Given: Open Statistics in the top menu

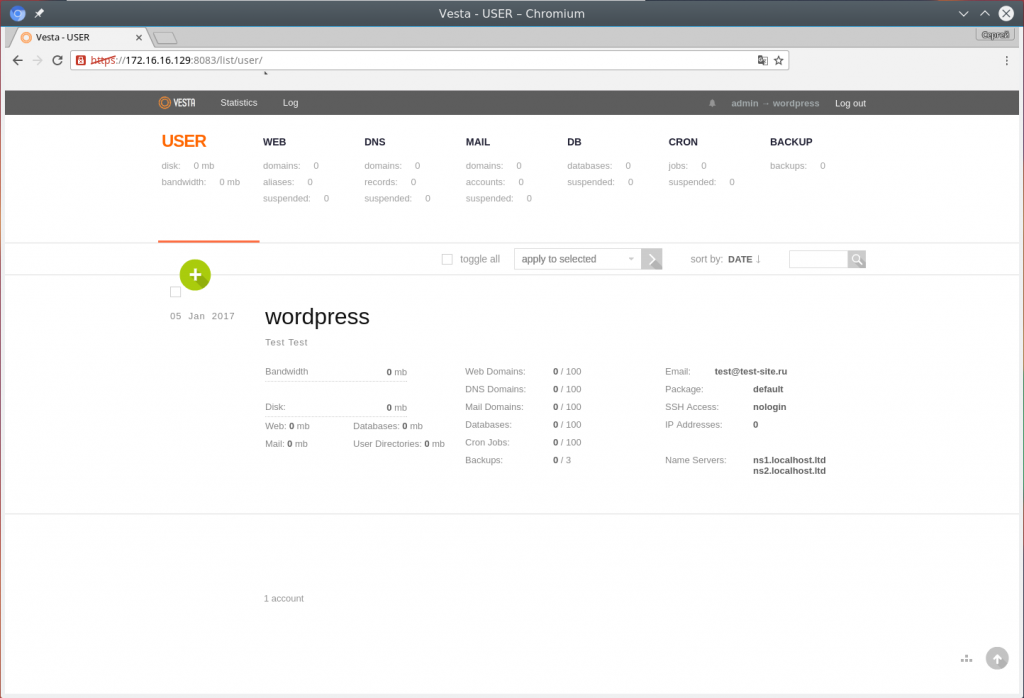Looking at the screenshot, I should pos(239,103).
